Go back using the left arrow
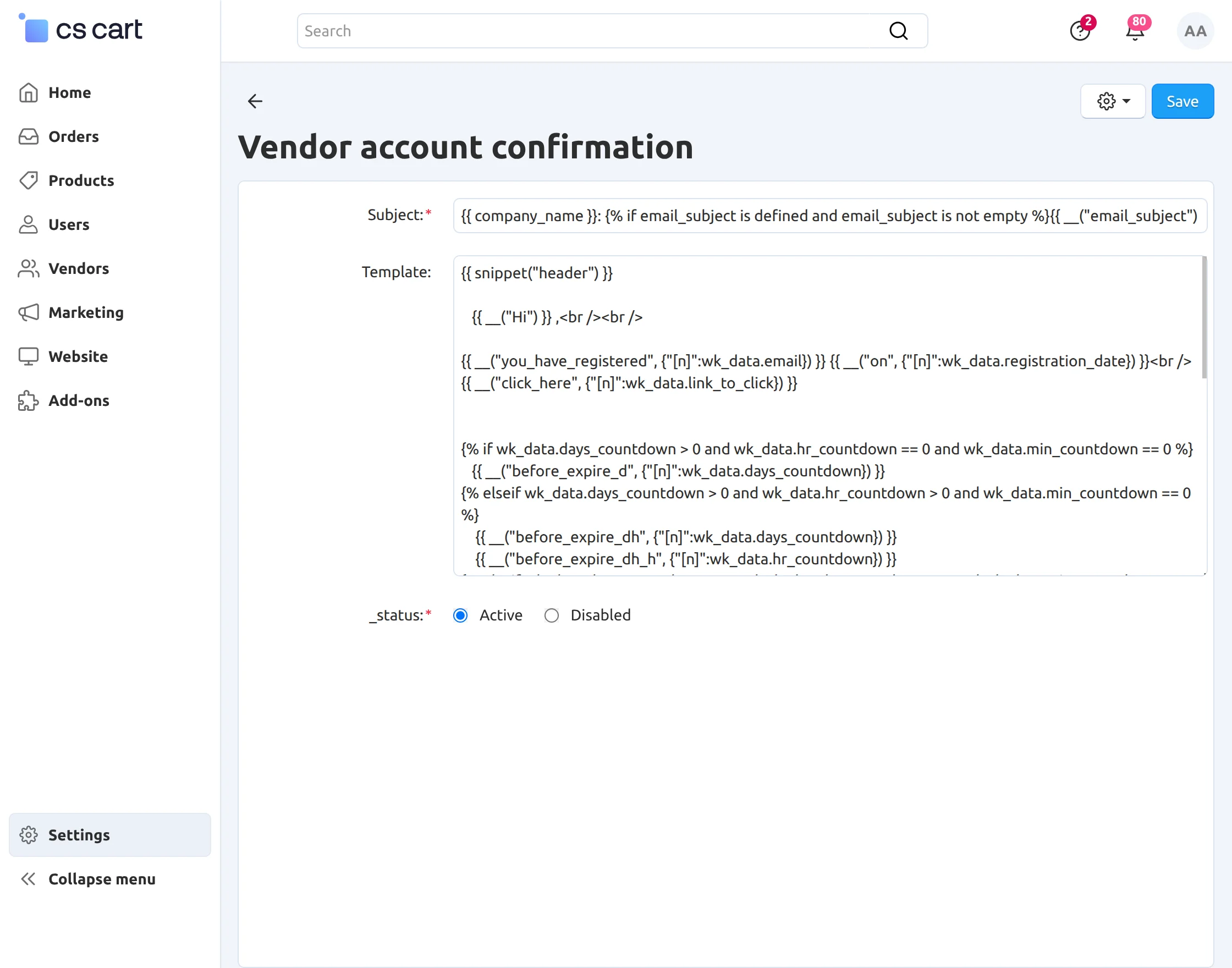The width and height of the screenshot is (1232, 968). click(x=255, y=101)
